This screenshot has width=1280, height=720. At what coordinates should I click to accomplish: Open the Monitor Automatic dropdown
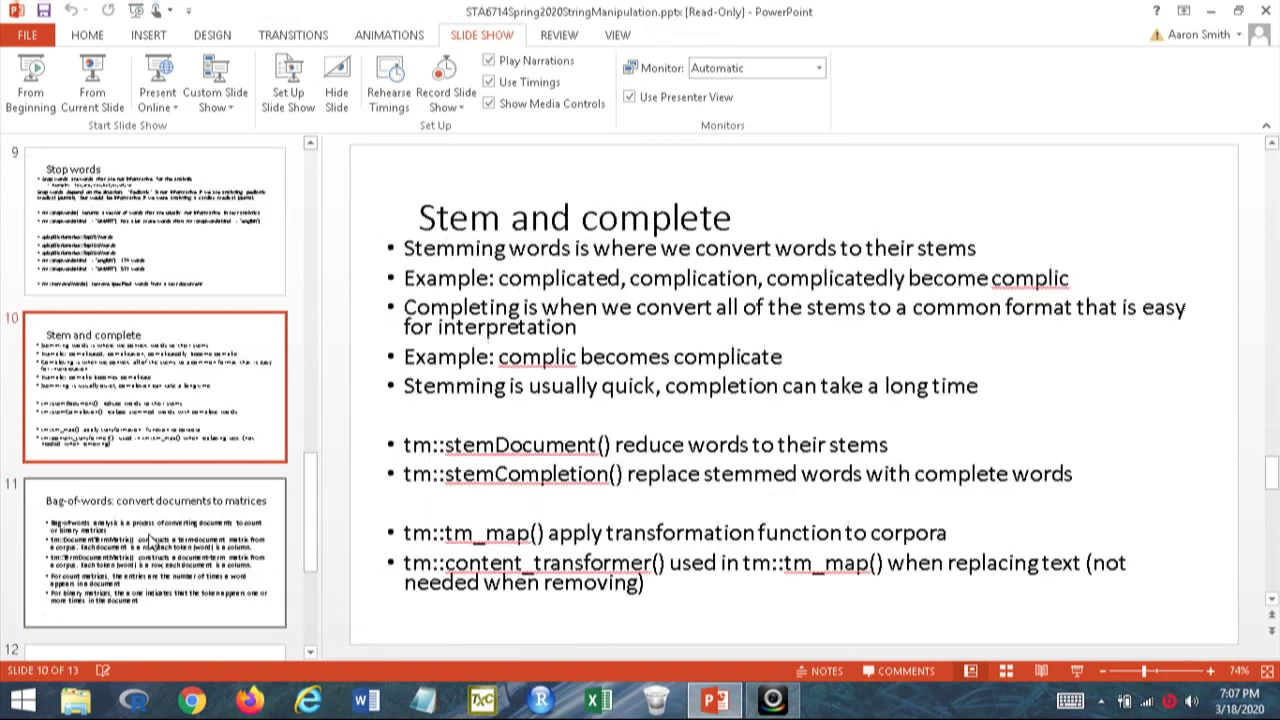pos(756,68)
